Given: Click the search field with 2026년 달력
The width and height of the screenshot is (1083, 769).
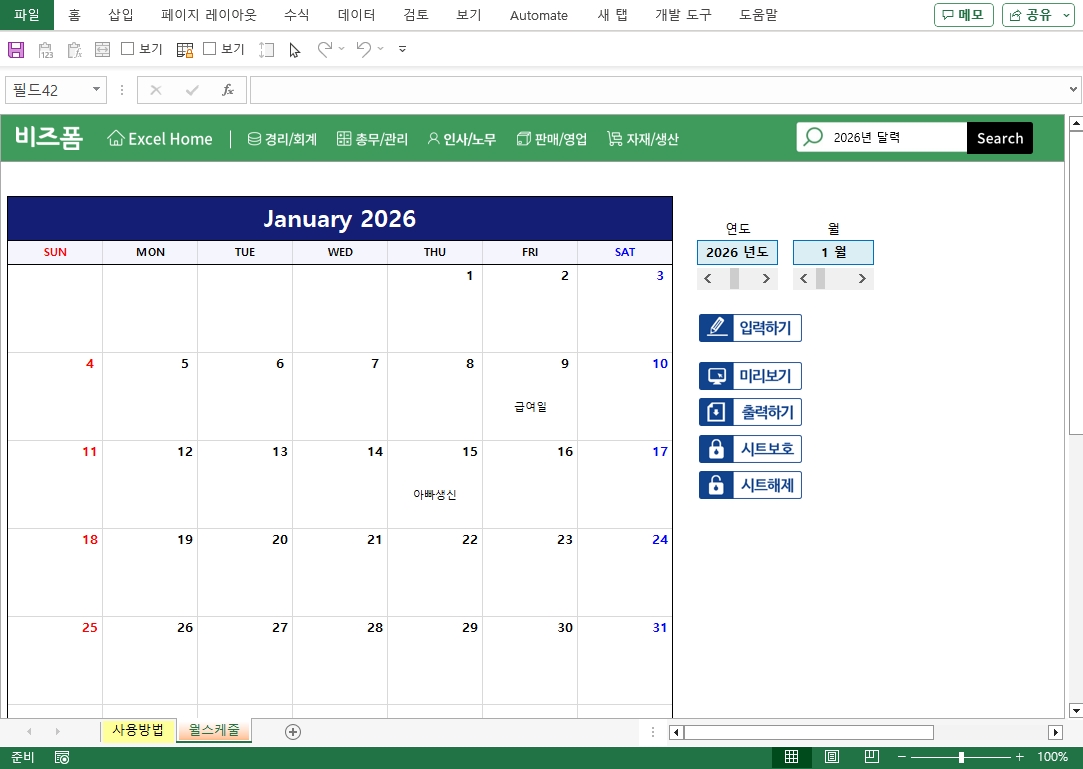Looking at the screenshot, I should click(x=882, y=137).
